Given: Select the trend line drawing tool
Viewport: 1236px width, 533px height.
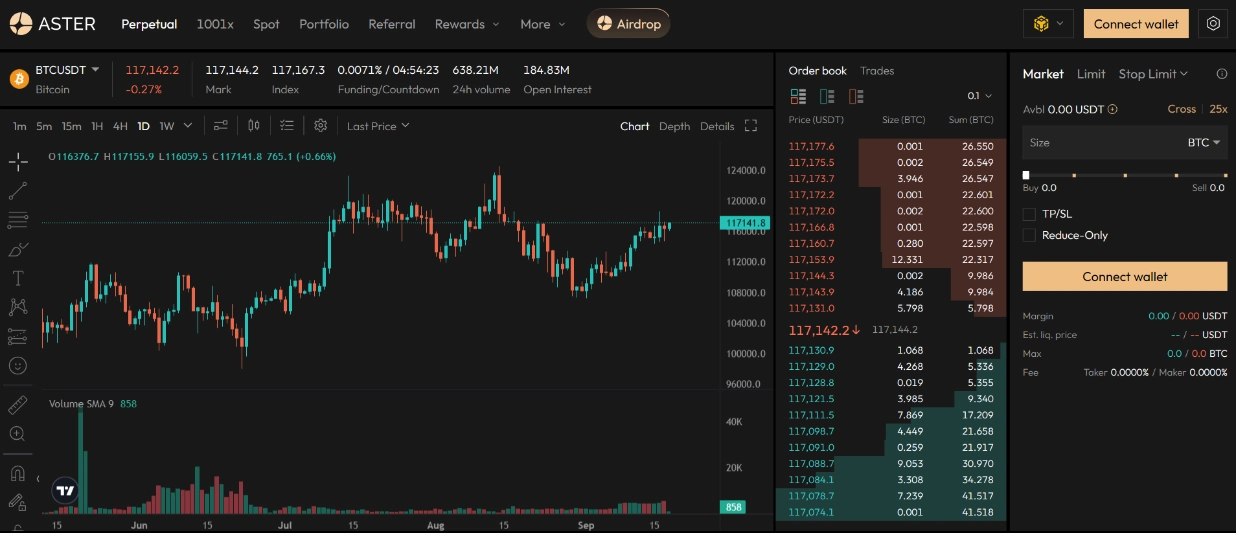Looking at the screenshot, I should pyautogui.click(x=18, y=190).
